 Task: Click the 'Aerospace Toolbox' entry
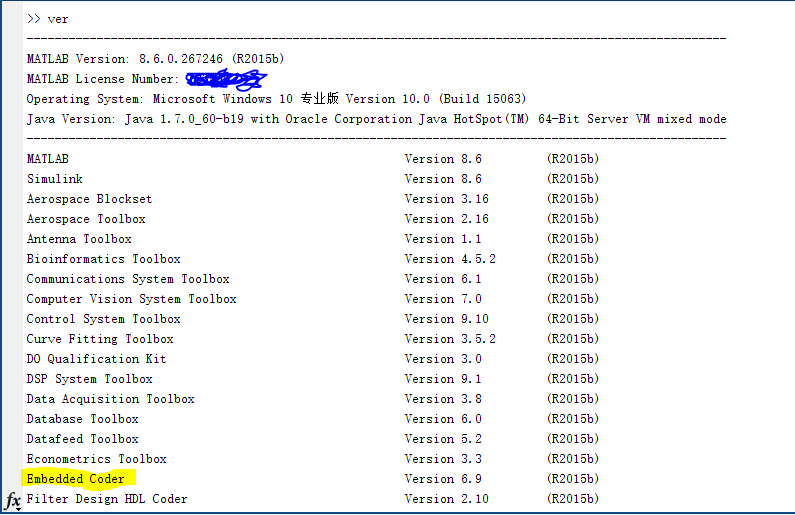click(86, 219)
